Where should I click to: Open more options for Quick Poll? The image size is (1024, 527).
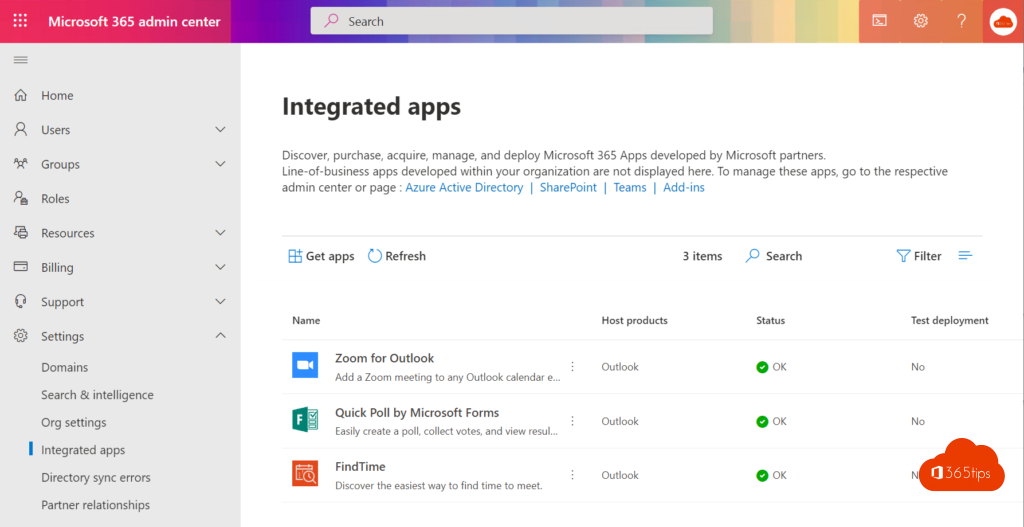click(573, 421)
